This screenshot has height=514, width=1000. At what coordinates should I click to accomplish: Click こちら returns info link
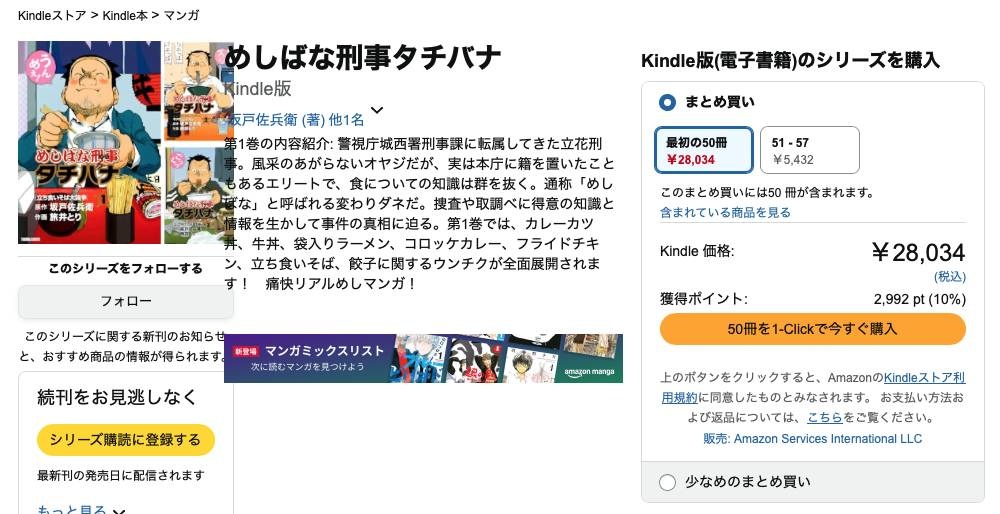(824, 417)
